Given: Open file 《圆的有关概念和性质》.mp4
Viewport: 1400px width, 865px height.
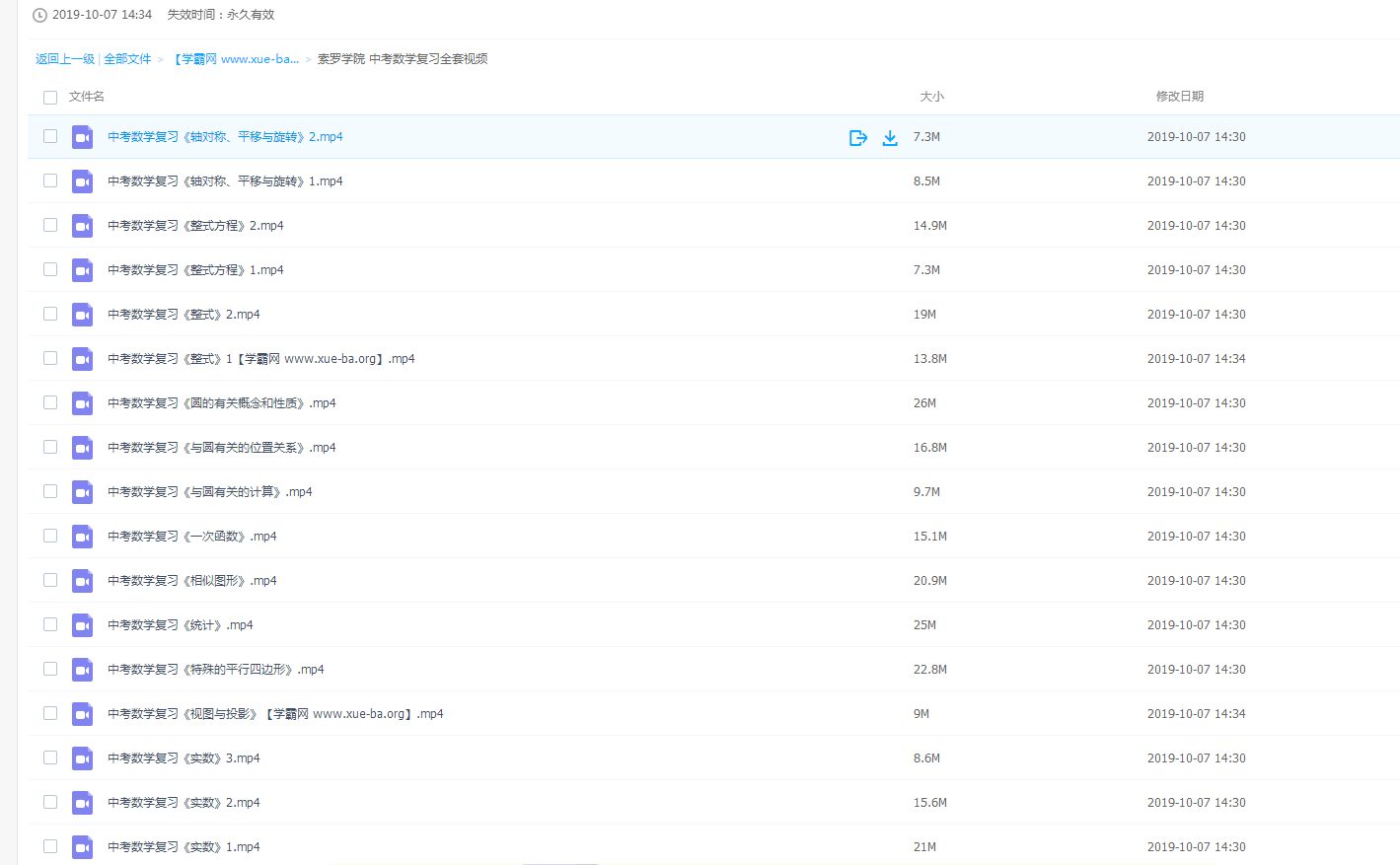Looking at the screenshot, I should 222,403.
